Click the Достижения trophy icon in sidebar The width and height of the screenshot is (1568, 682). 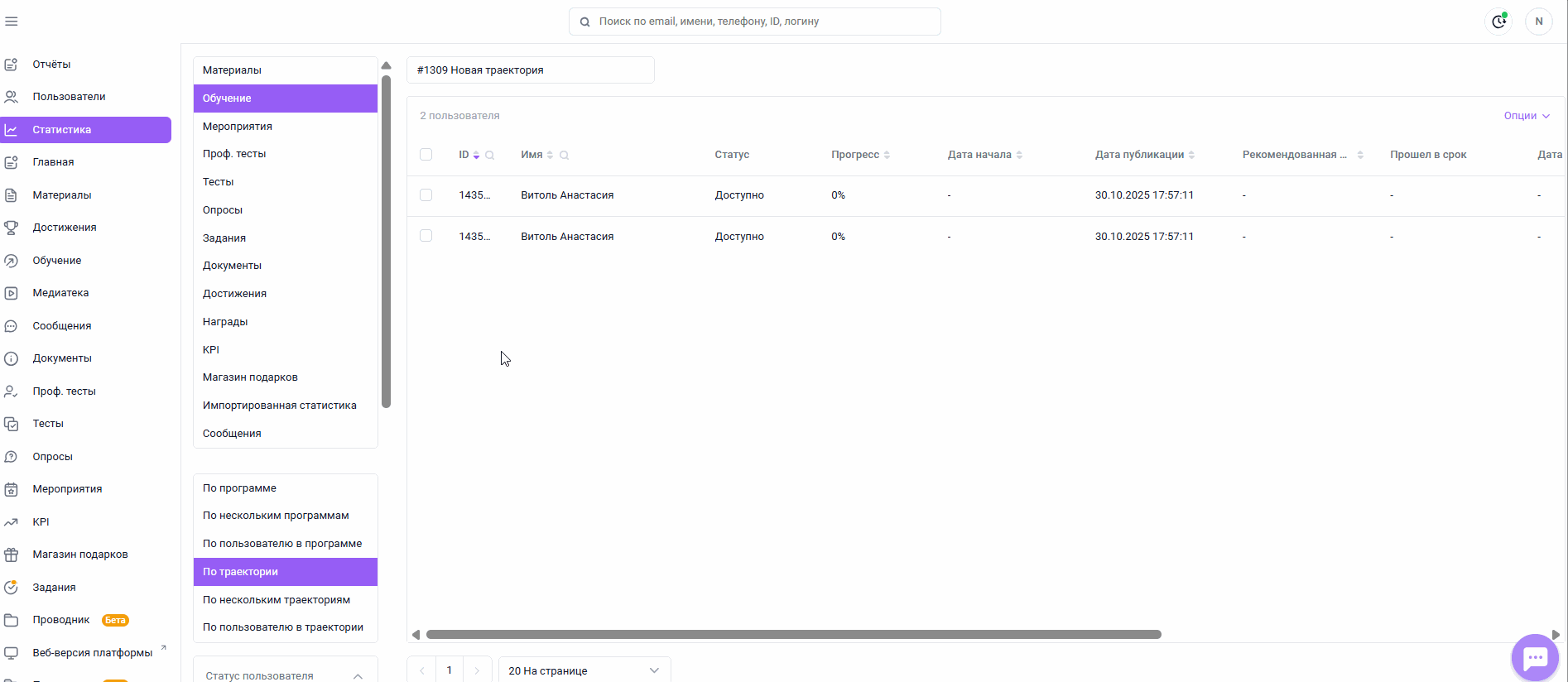click(x=12, y=228)
